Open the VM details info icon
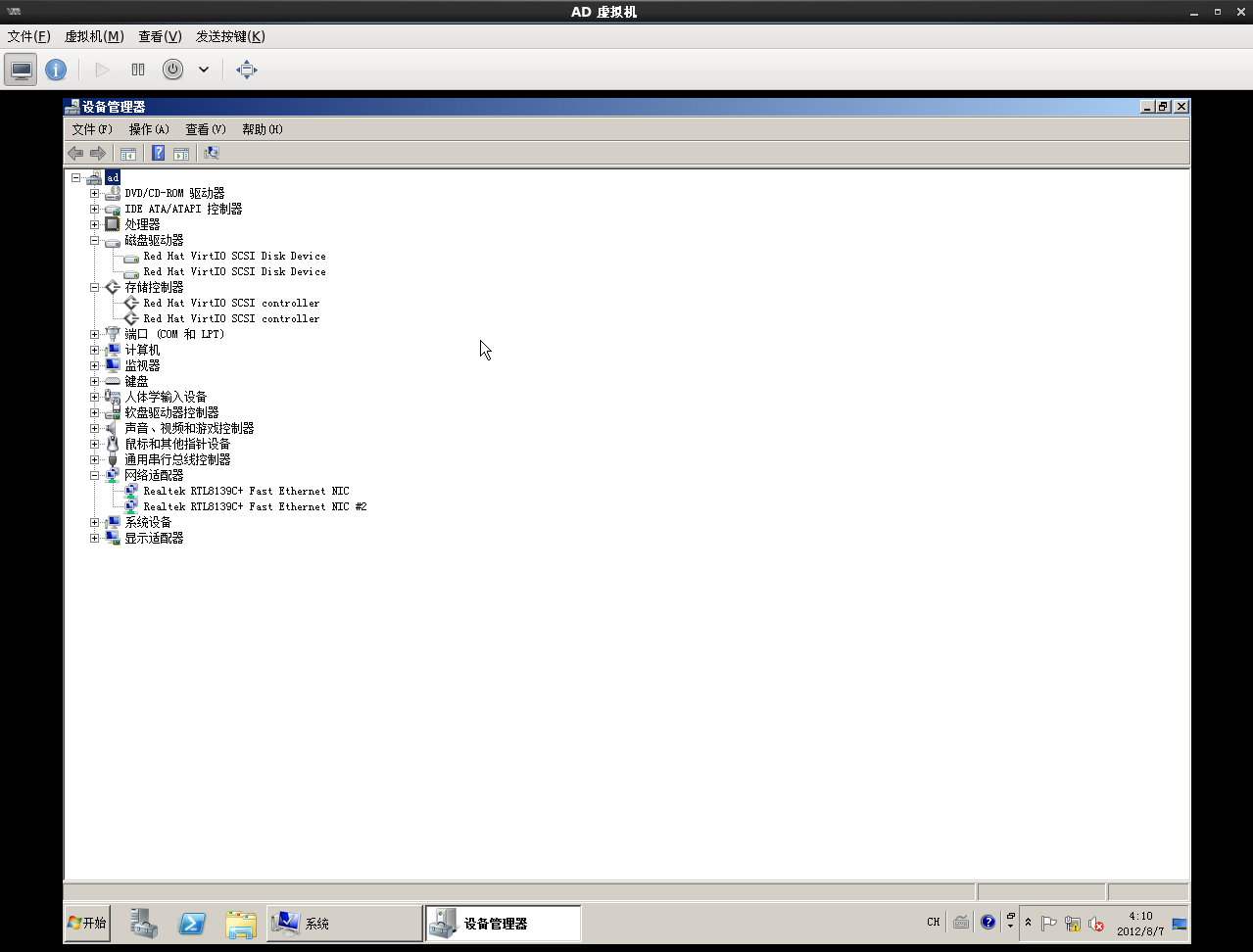The image size is (1253, 952). point(56,70)
